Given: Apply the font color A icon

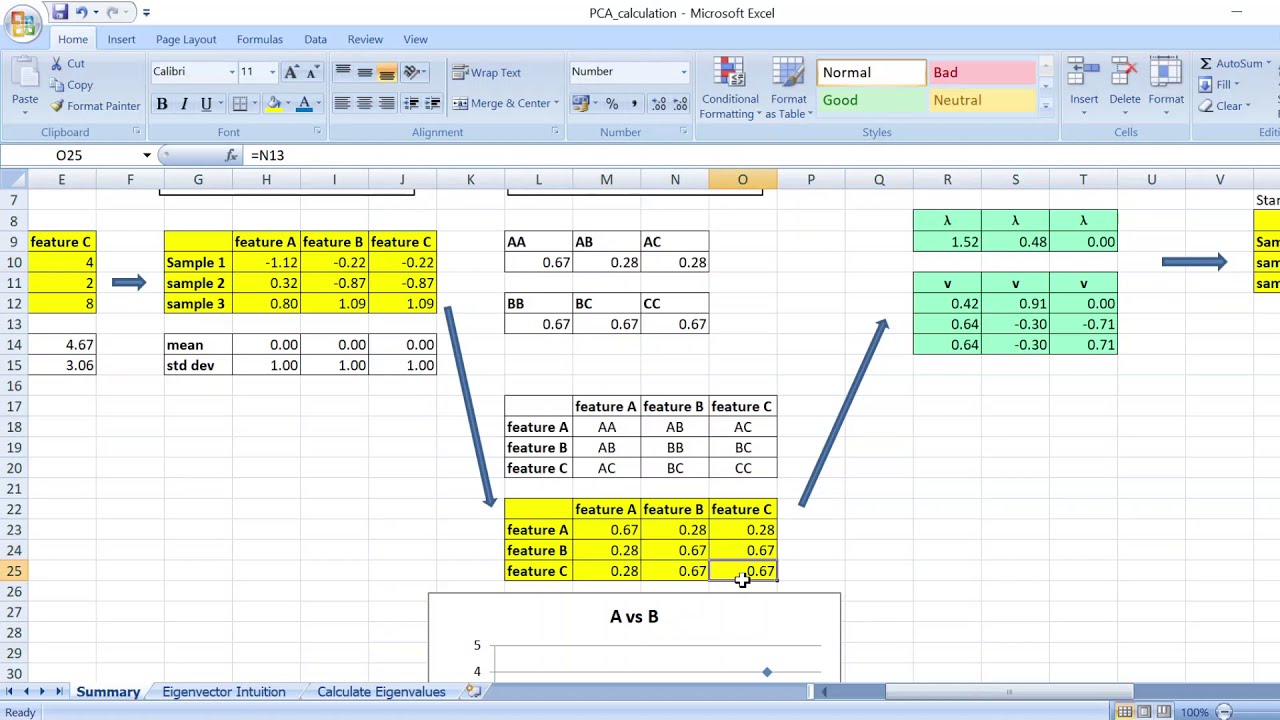Looking at the screenshot, I should [304, 104].
